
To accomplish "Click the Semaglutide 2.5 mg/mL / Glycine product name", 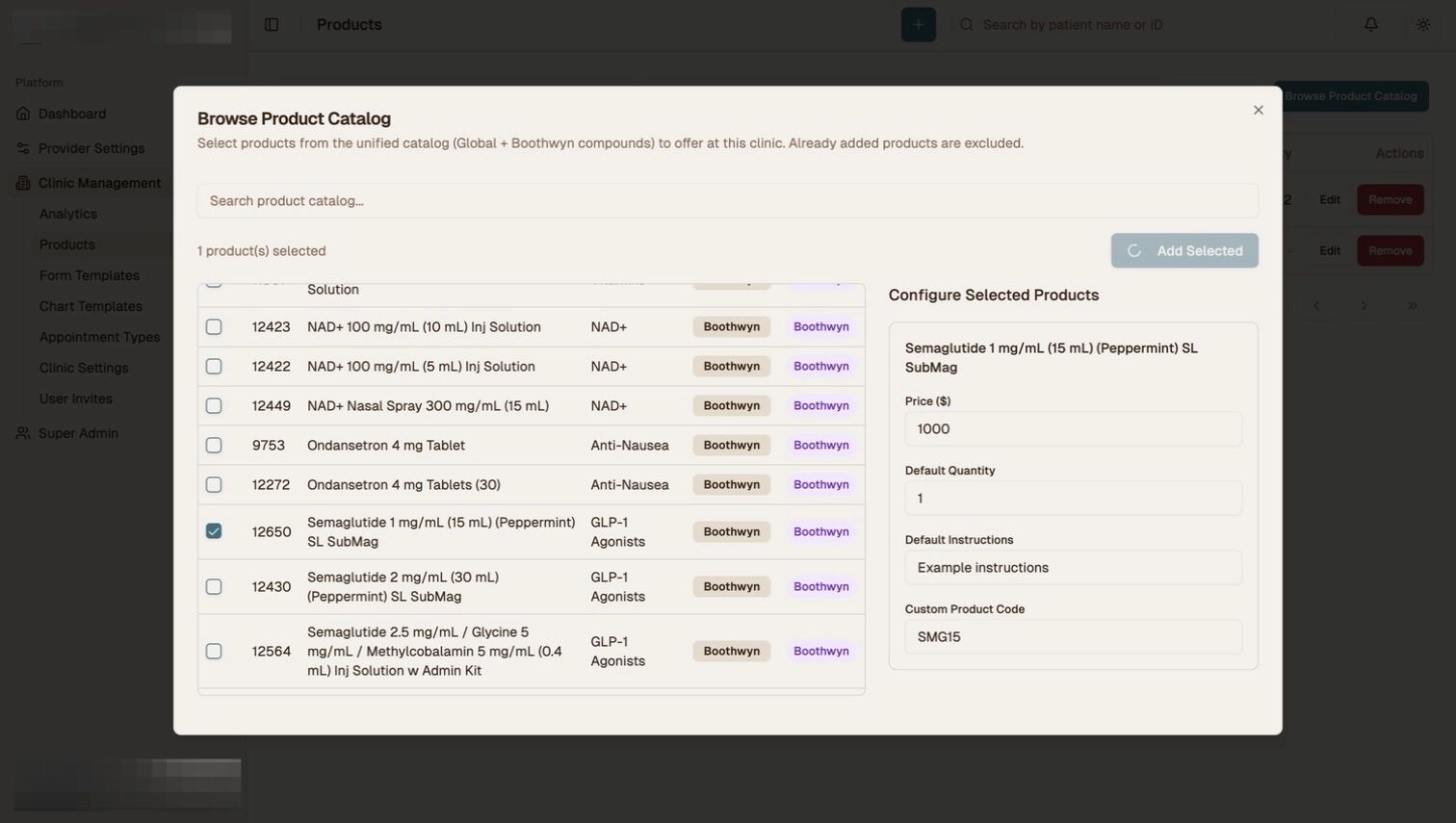I will point(434,652).
